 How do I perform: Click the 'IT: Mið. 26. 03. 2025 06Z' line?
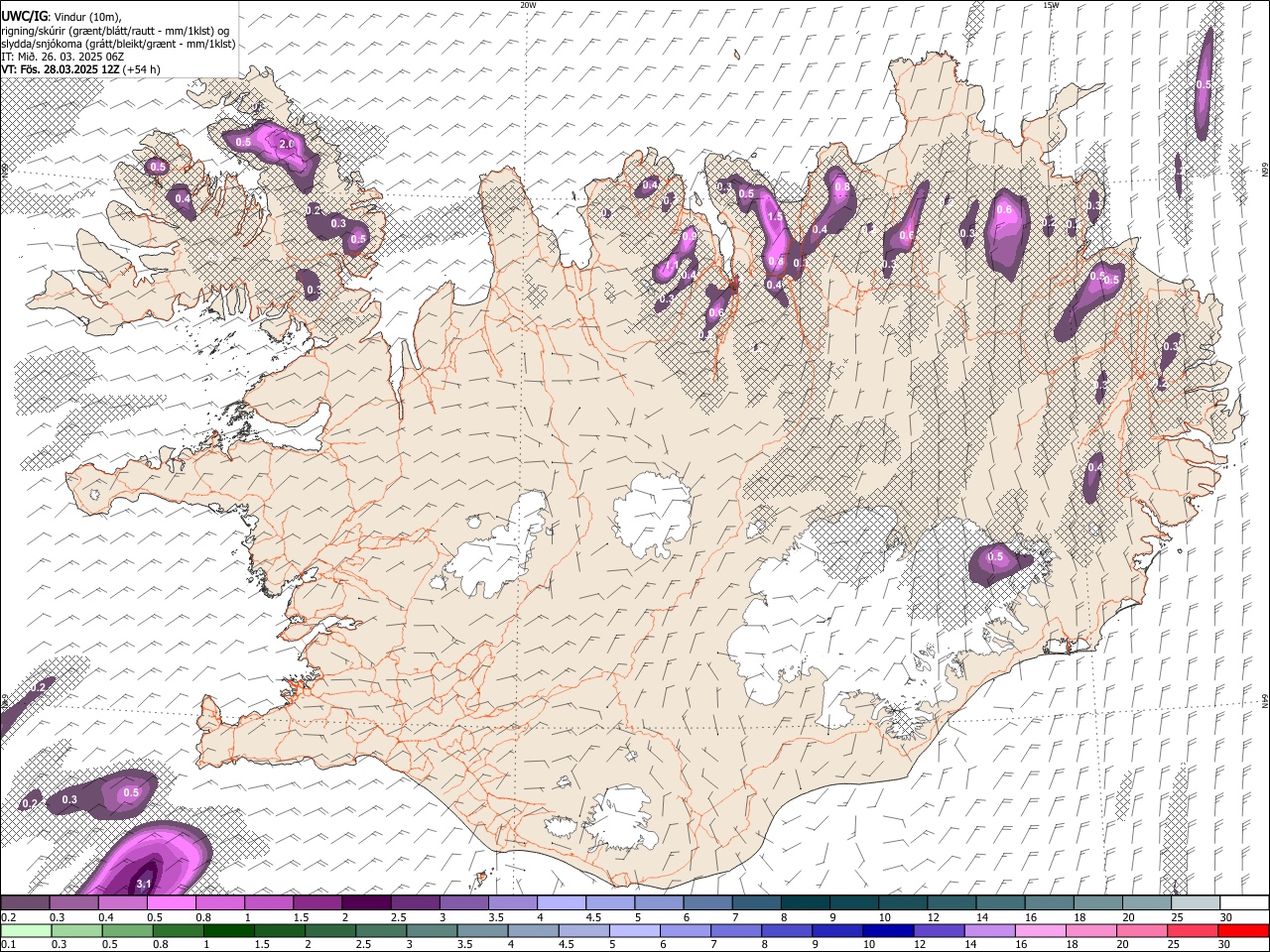point(63,57)
